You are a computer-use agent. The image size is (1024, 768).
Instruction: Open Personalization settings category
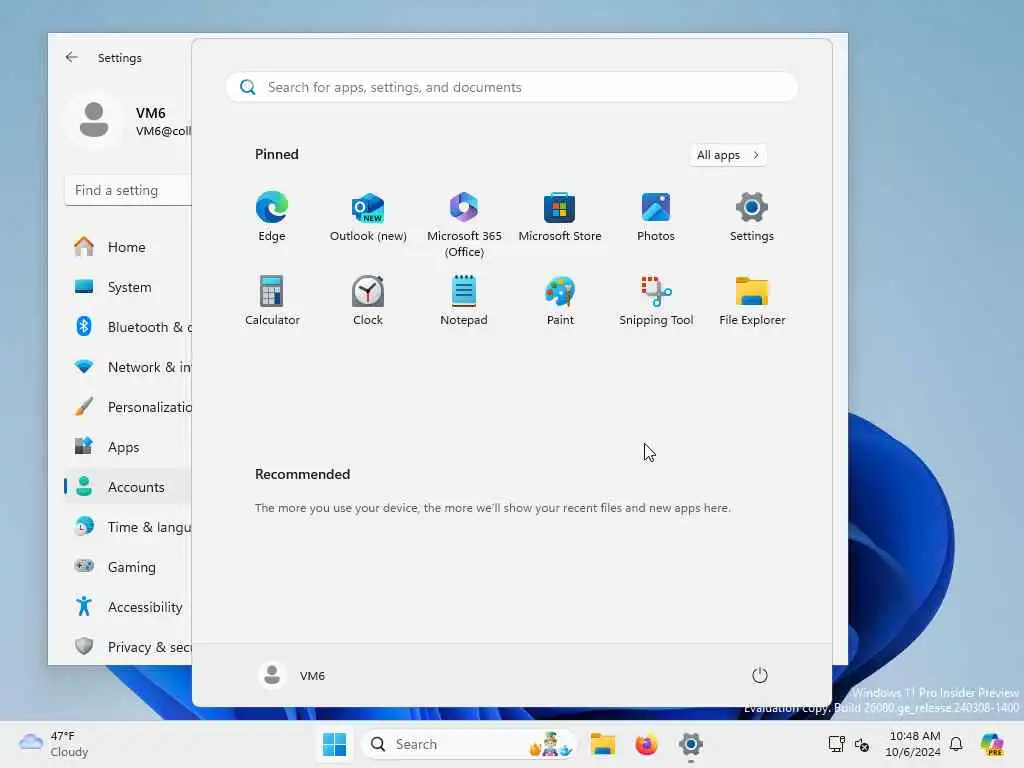pos(129,407)
